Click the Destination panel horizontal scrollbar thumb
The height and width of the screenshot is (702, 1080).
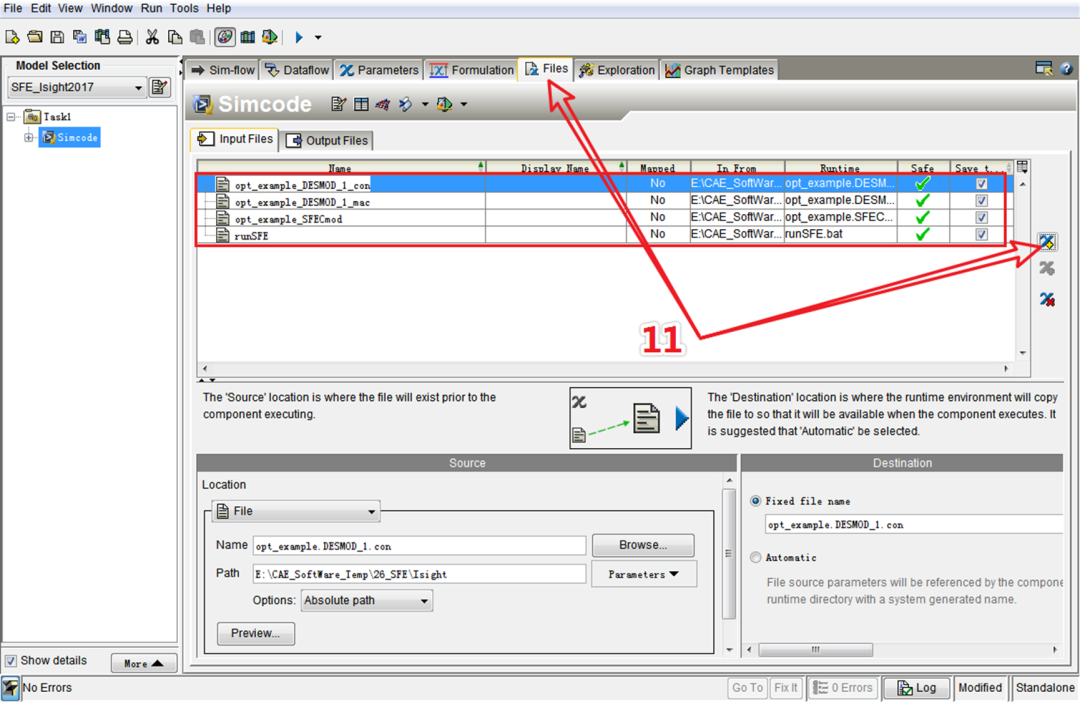(x=816, y=650)
